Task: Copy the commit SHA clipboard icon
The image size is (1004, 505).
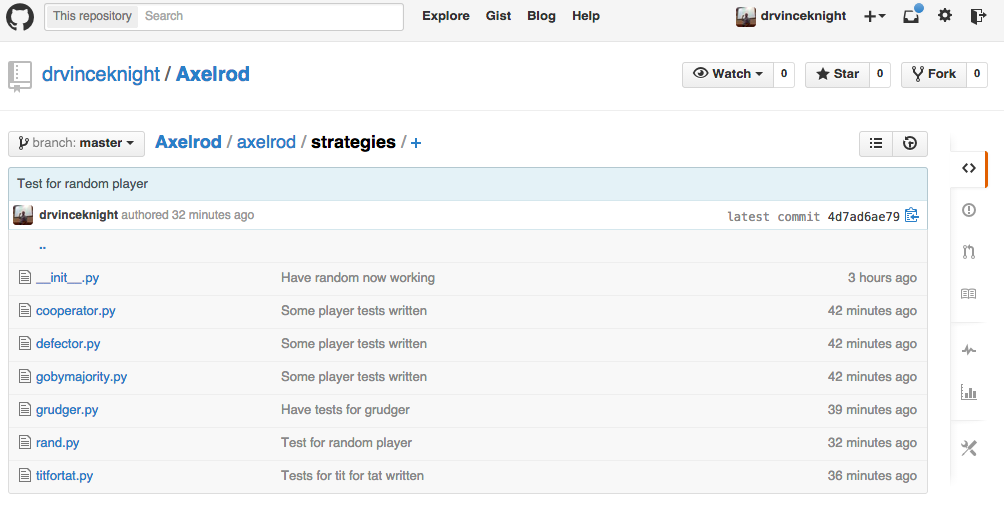Action: click(x=912, y=216)
